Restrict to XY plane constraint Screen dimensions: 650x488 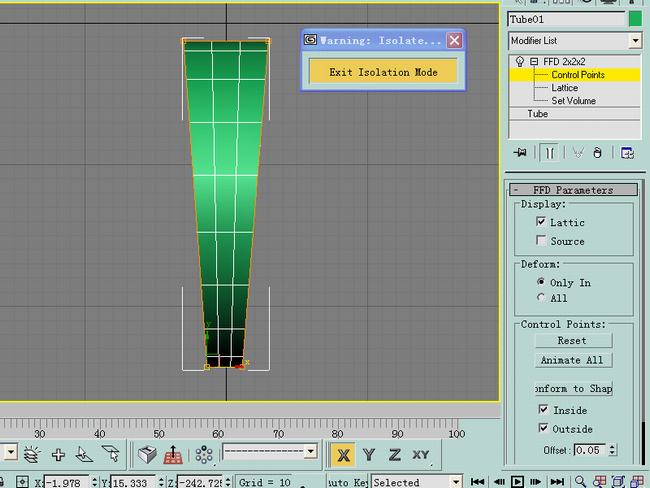(421, 455)
